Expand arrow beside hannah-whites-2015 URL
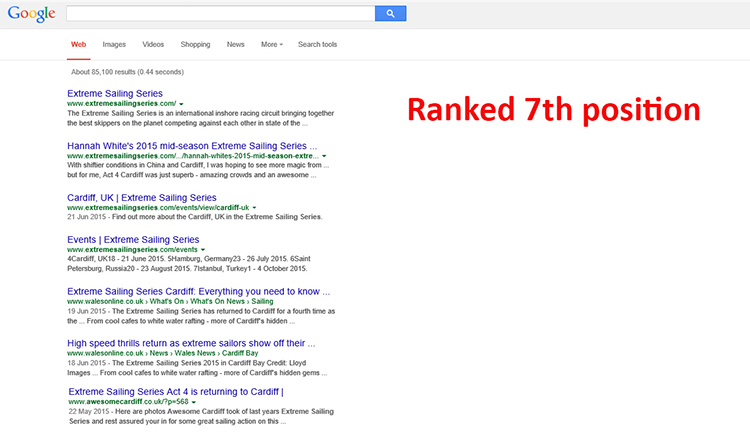 coord(324,156)
